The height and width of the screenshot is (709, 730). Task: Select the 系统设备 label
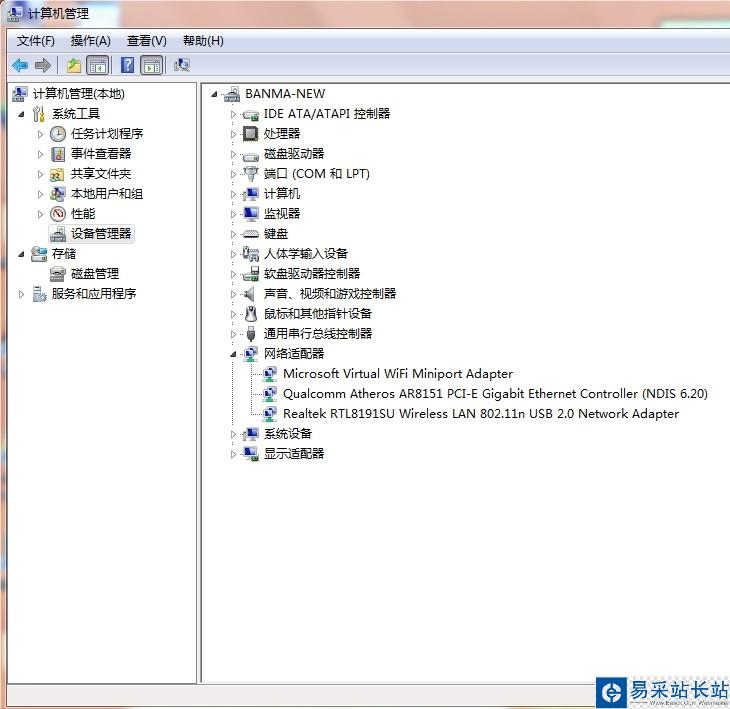tap(288, 434)
